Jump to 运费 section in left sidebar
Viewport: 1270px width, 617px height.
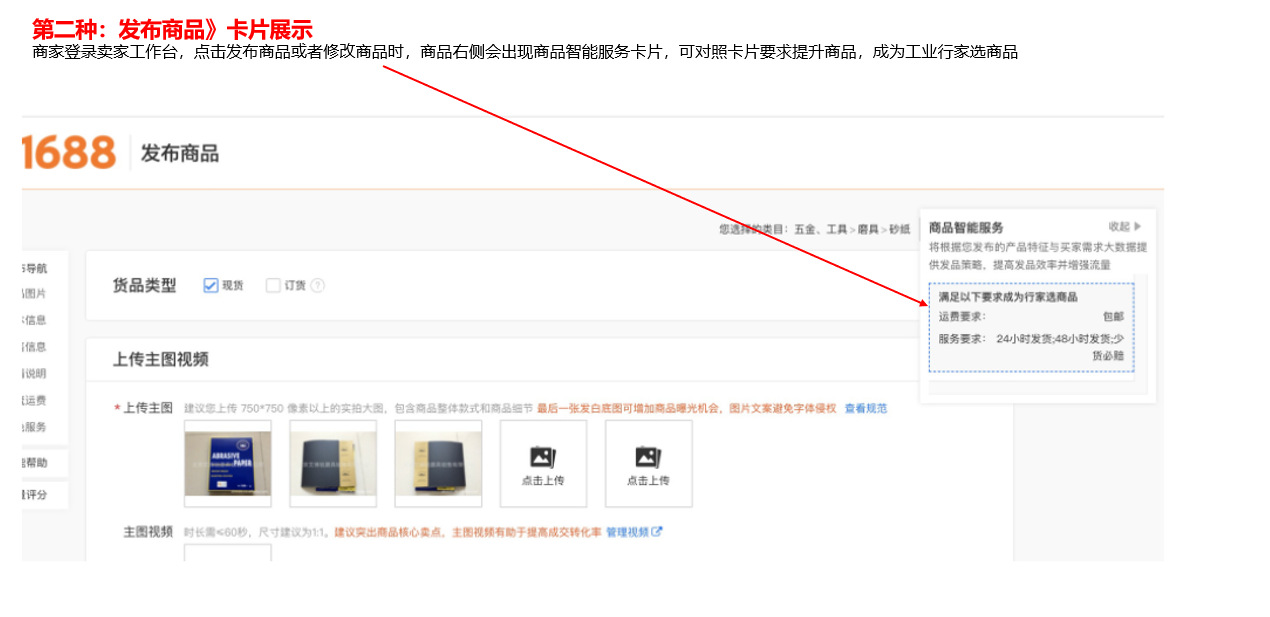tap(34, 400)
